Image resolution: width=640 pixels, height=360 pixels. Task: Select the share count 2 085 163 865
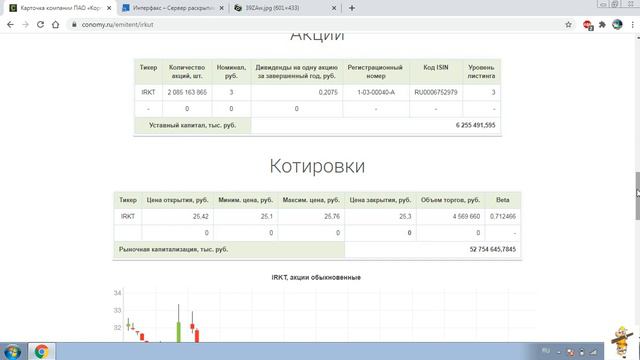[187, 92]
